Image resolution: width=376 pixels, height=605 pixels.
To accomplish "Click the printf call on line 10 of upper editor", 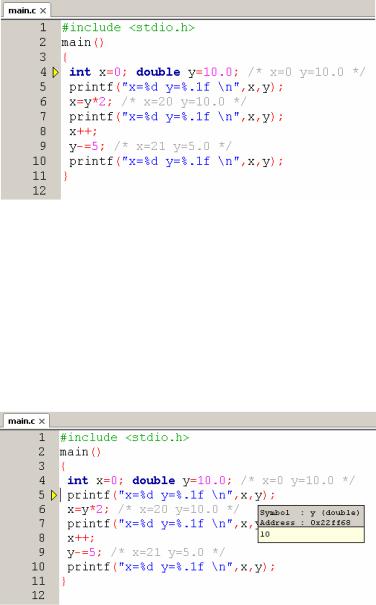I will pyautogui.click(x=176, y=161).
